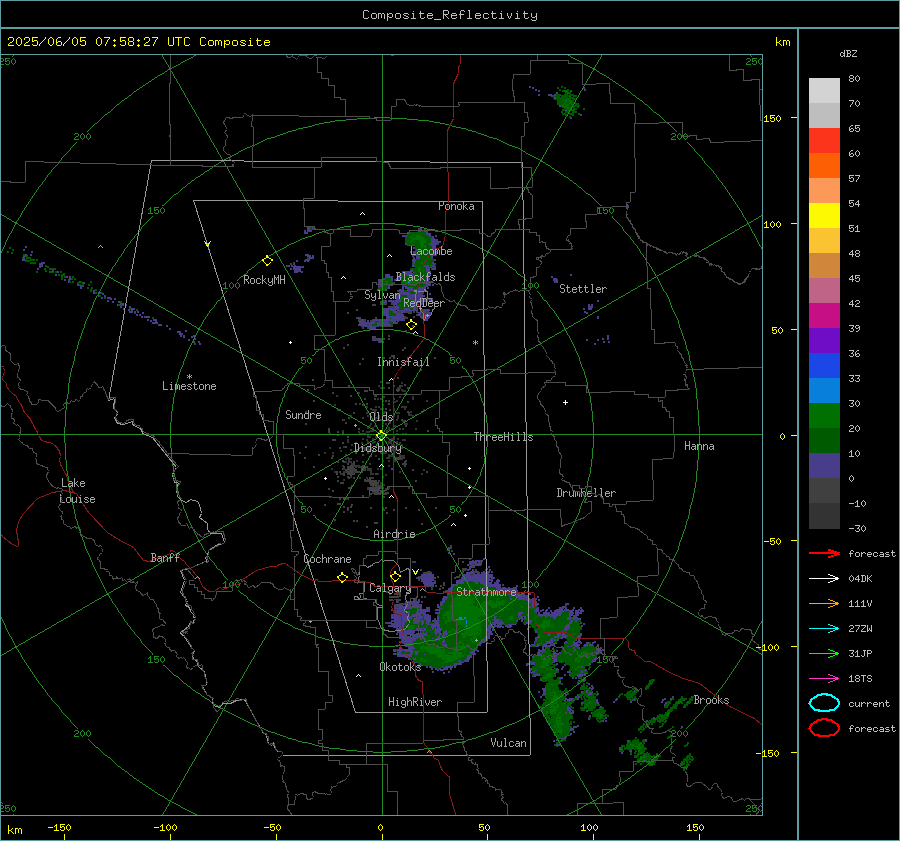Pick the red swatch in dBZ scale
The height and width of the screenshot is (841, 900).
click(x=824, y=141)
